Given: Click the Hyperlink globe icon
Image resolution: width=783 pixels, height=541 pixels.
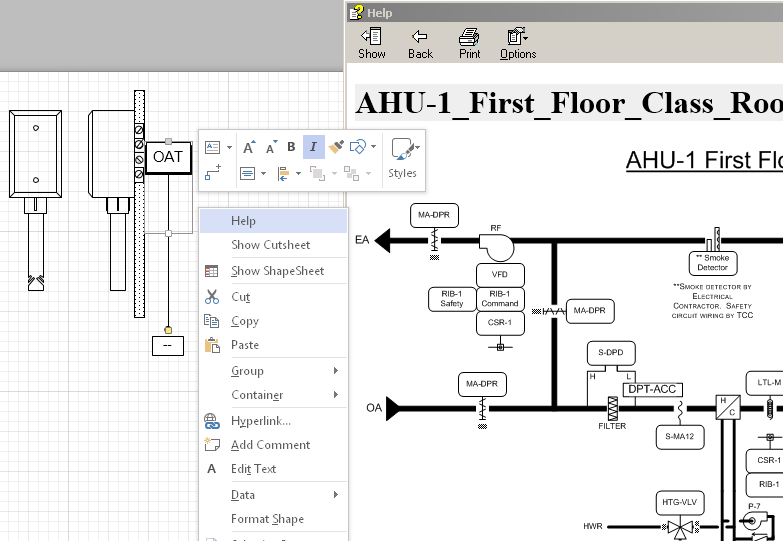Looking at the screenshot, I should tap(212, 421).
